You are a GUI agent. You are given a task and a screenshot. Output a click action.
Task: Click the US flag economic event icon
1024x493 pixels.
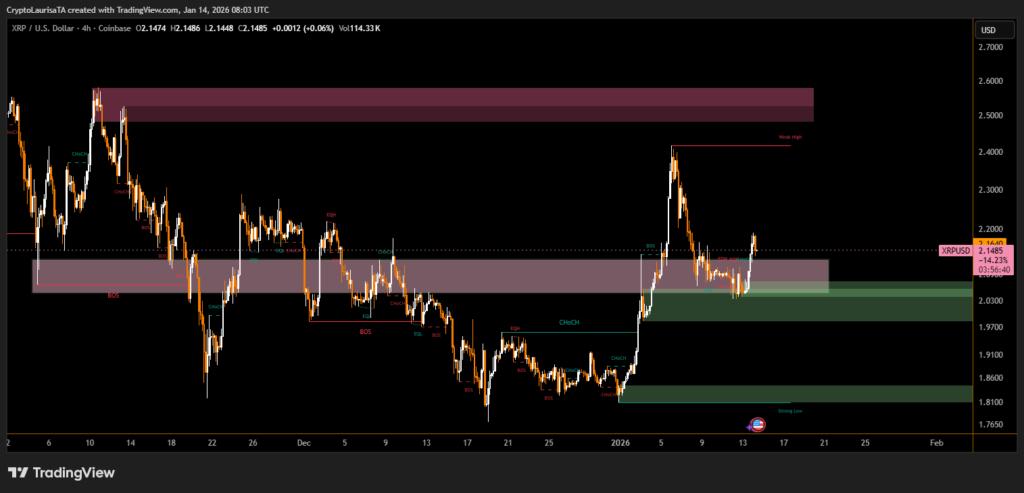tap(758, 424)
